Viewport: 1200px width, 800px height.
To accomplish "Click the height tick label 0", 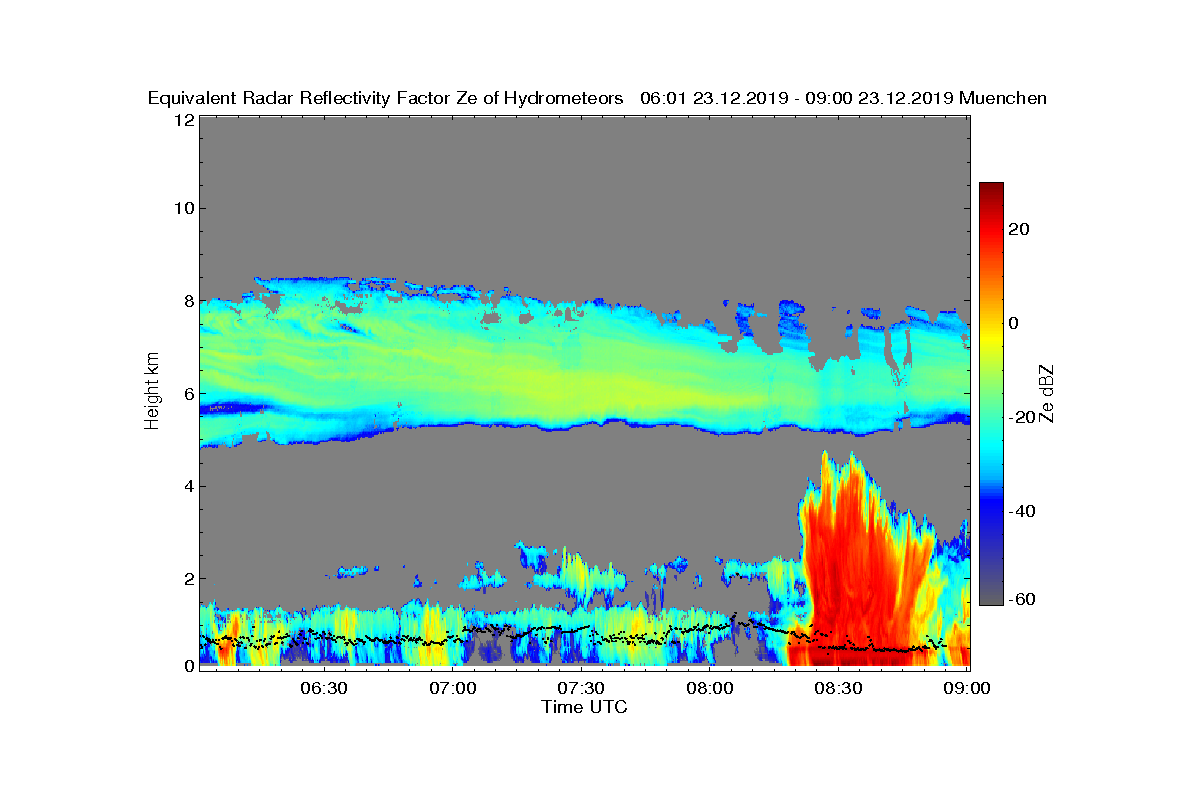I will (188, 665).
